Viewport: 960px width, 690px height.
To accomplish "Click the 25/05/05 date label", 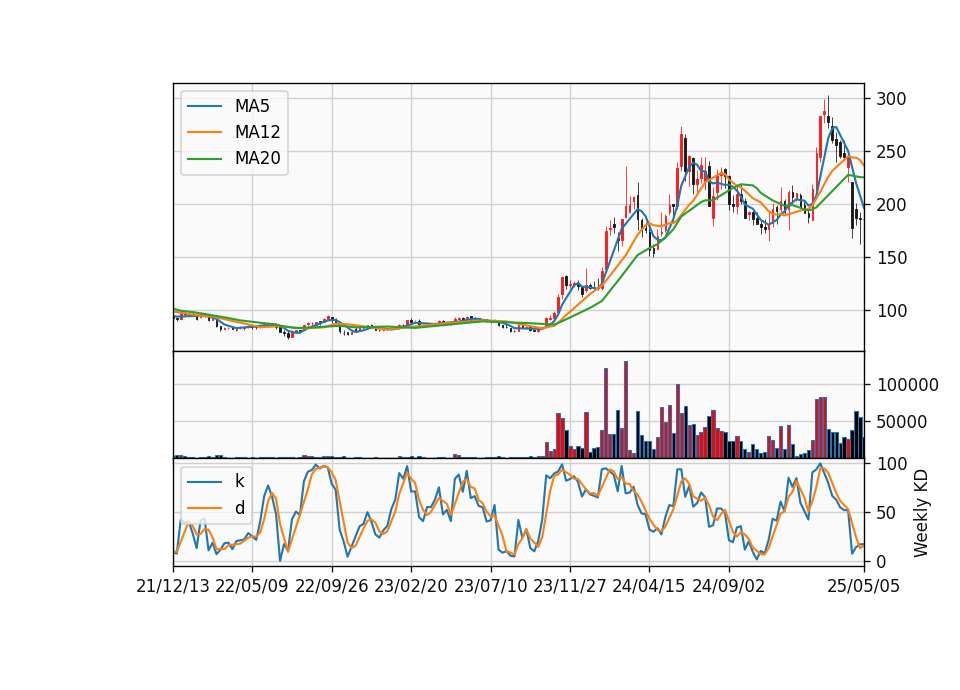I will tap(864, 586).
